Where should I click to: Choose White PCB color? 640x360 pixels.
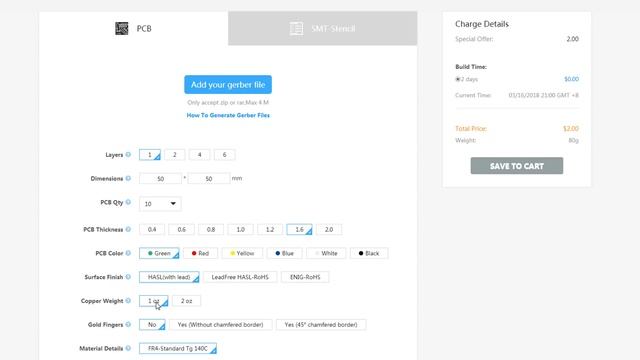click(x=326, y=253)
